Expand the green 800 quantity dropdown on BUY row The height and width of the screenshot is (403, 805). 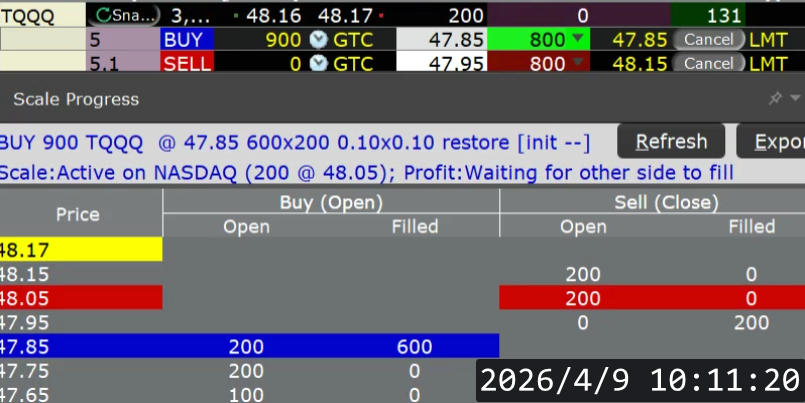(577, 40)
